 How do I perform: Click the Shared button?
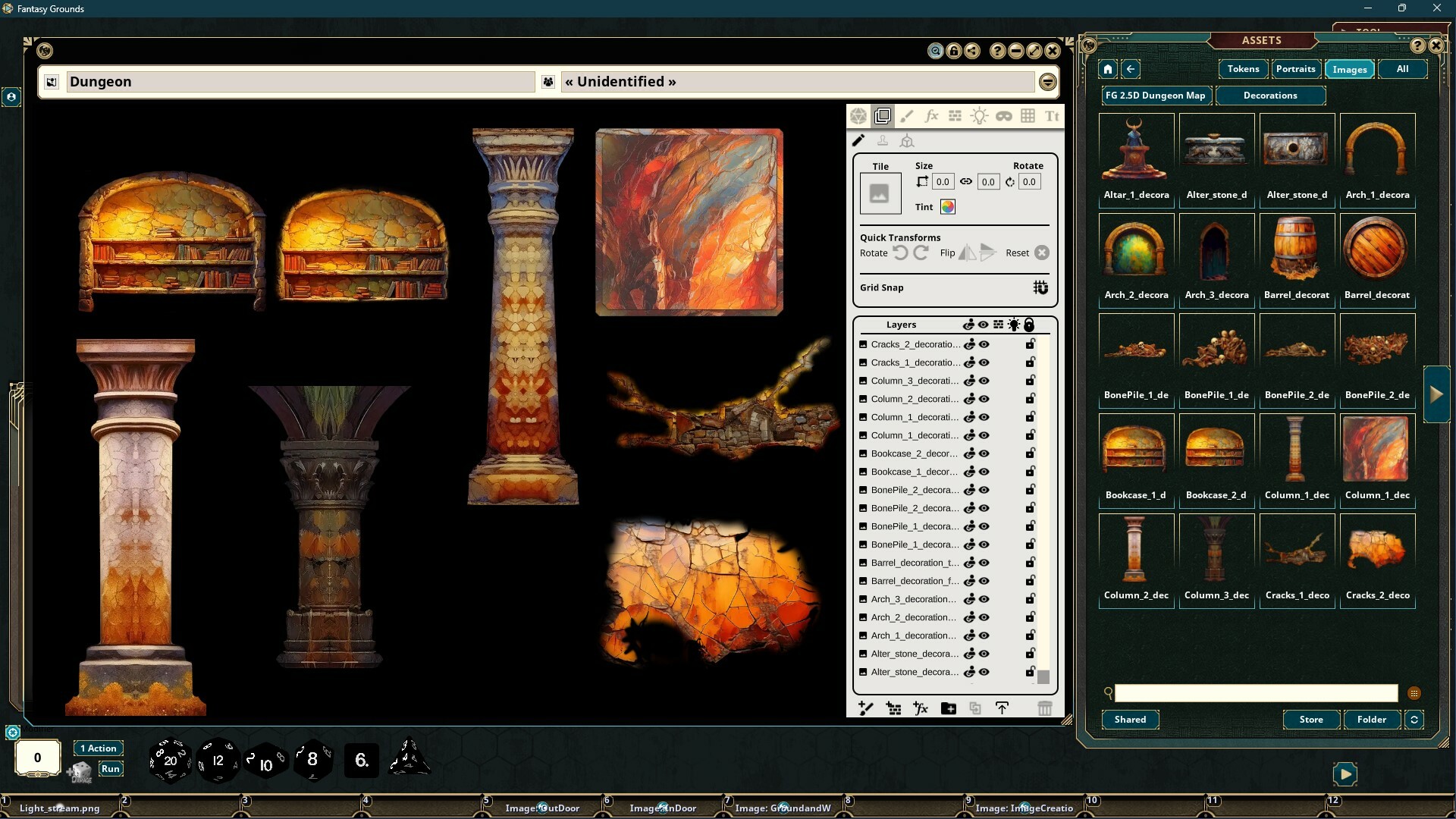coord(1130,720)
